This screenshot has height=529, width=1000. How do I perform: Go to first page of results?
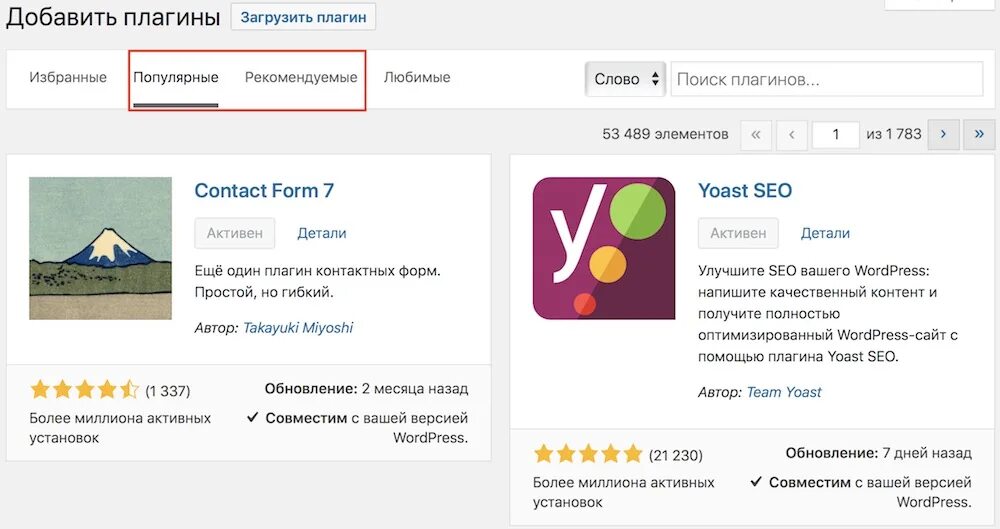coord(756,134)
